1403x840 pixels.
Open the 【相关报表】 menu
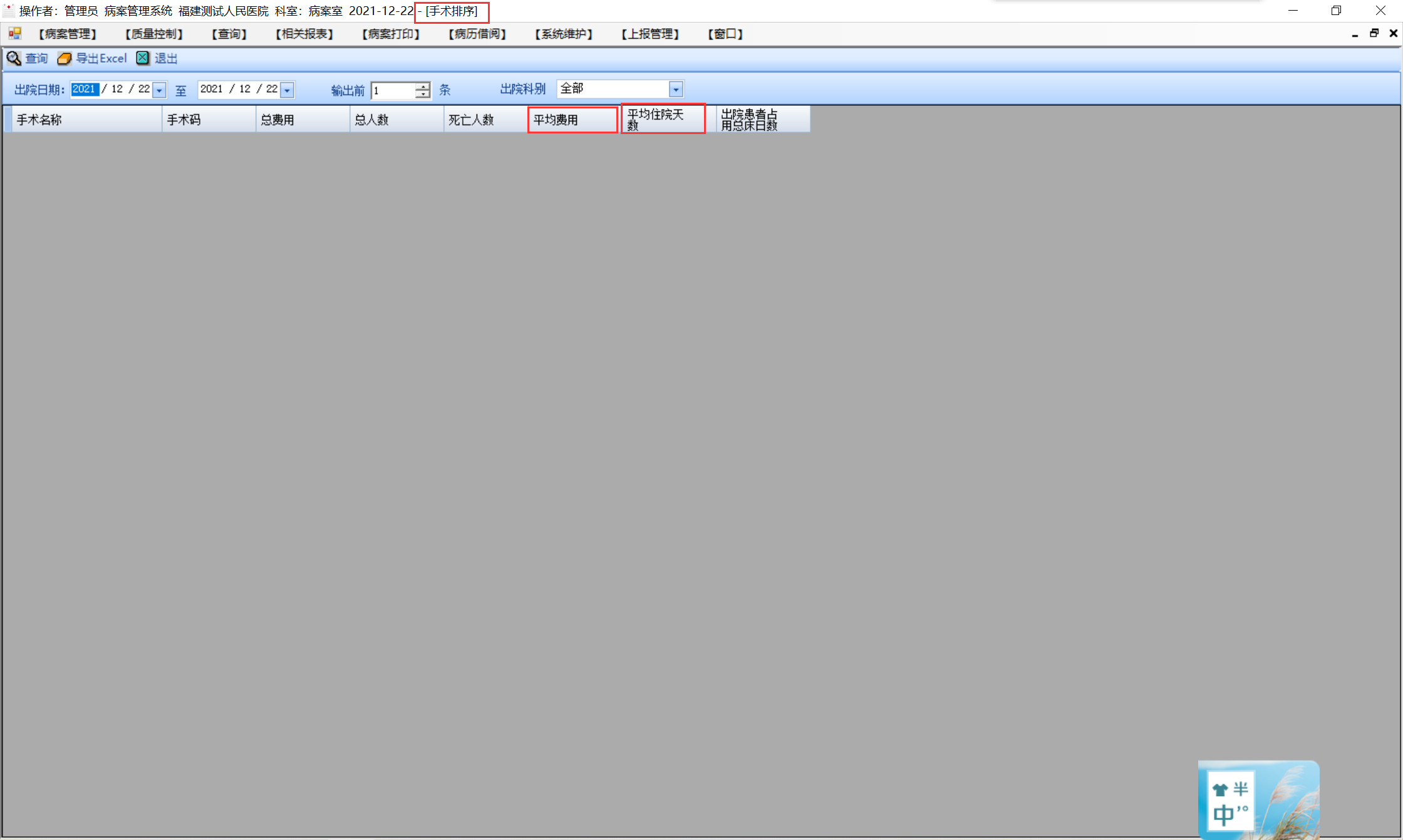pos(304,34)
